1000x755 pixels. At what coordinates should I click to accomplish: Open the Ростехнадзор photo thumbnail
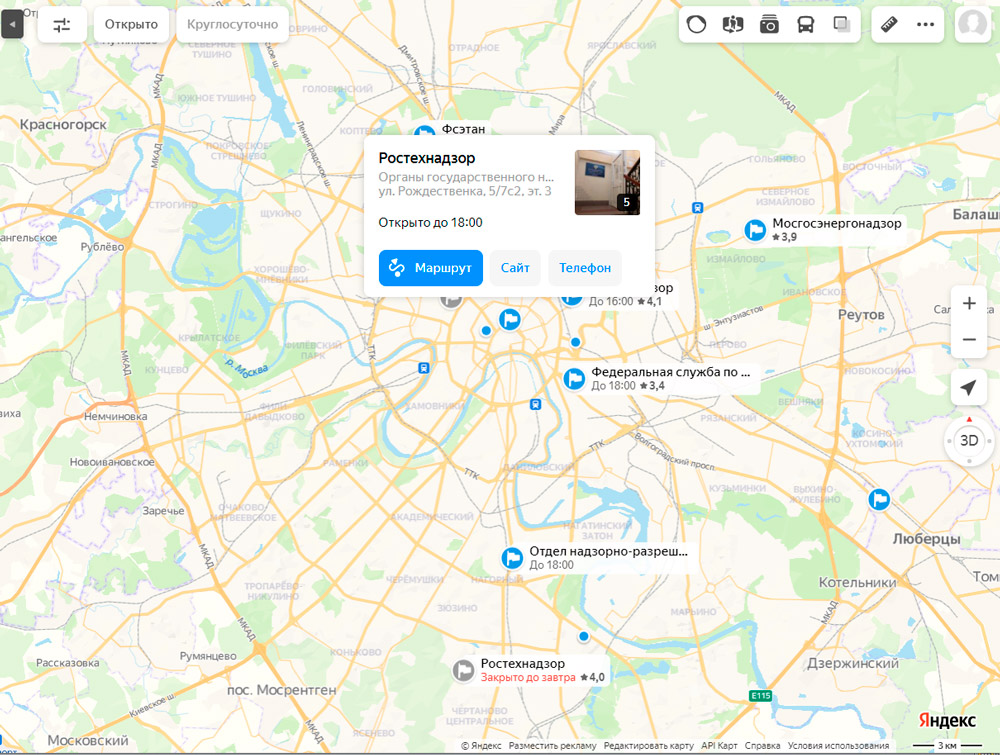click(607, 182)
